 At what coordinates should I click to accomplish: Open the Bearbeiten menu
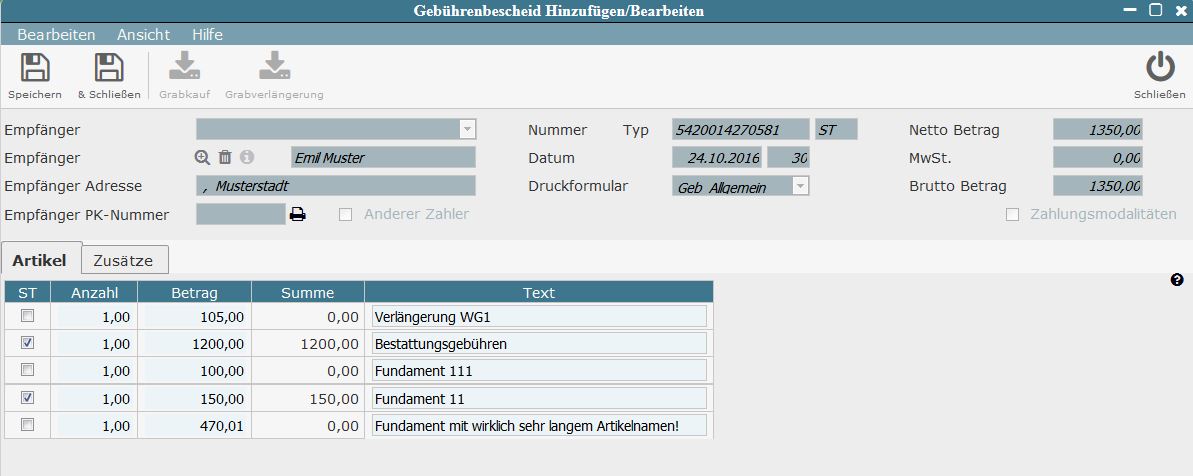click(x=56, y=34)
